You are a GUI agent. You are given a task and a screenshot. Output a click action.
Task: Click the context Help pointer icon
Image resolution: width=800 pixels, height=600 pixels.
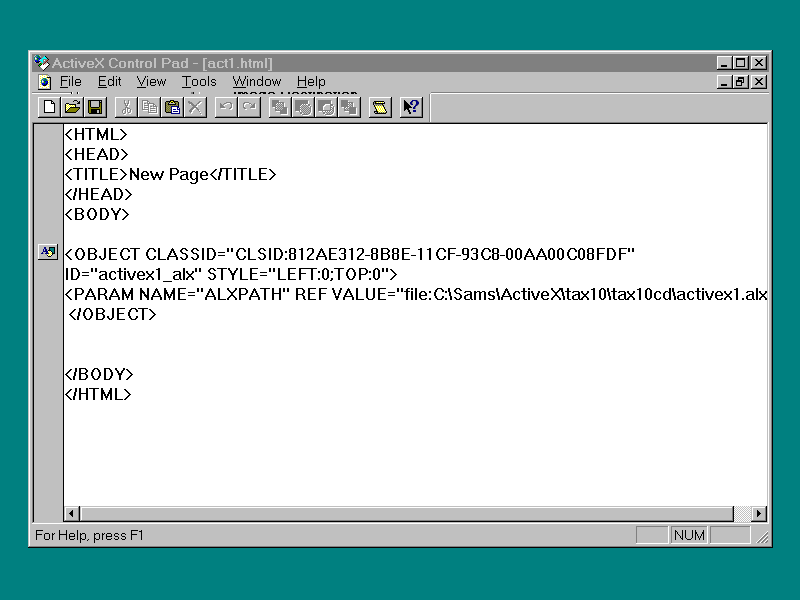click(411, 107)
